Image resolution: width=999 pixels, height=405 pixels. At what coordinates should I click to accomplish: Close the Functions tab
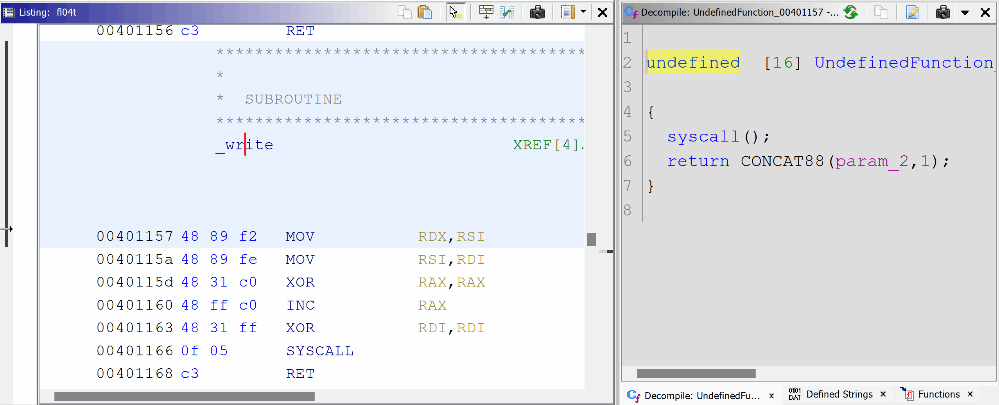click(970, 394)
